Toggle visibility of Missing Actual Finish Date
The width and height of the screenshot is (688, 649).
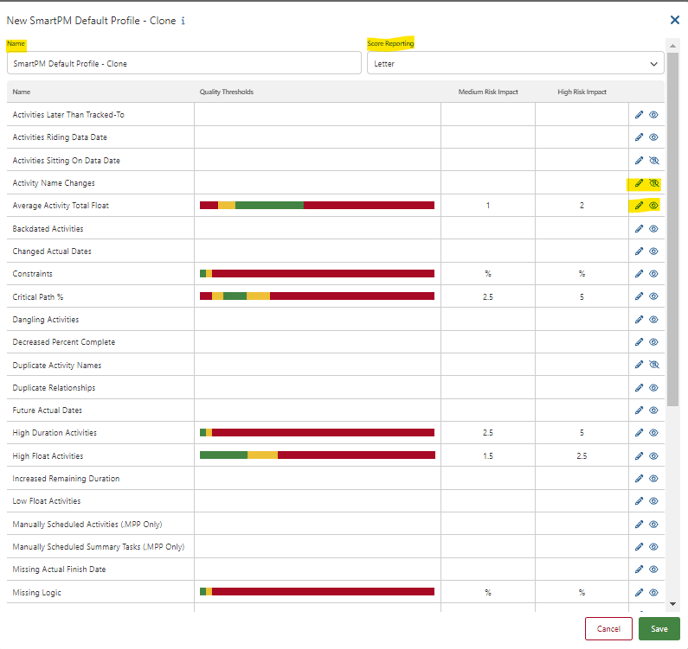coord(654,569)
